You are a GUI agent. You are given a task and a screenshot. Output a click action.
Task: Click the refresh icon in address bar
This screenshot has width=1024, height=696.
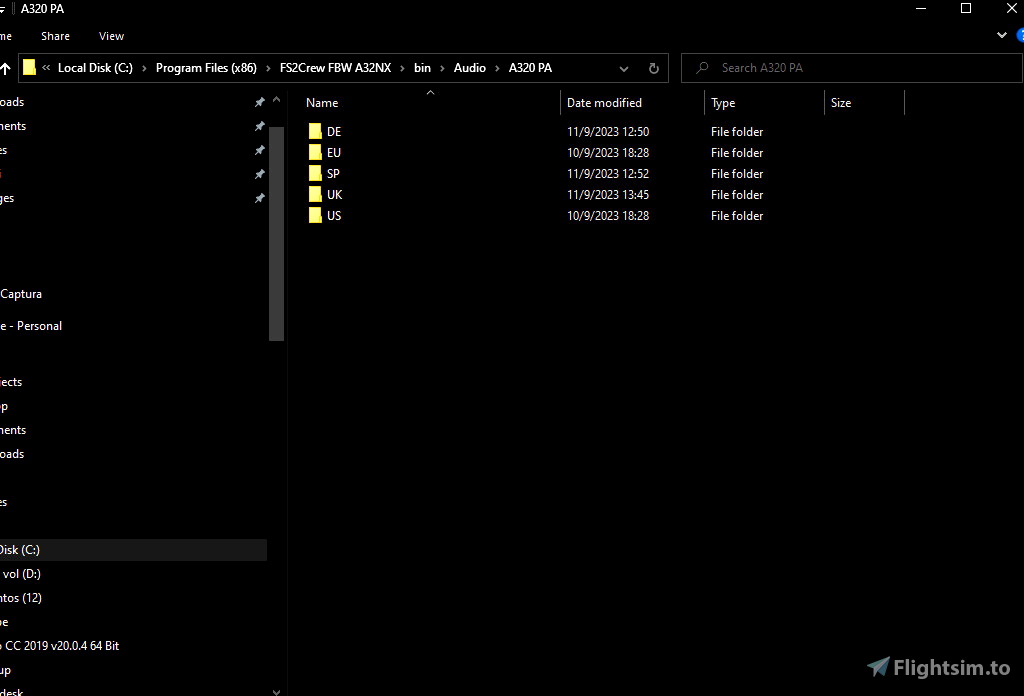click(x=654, y=68)
